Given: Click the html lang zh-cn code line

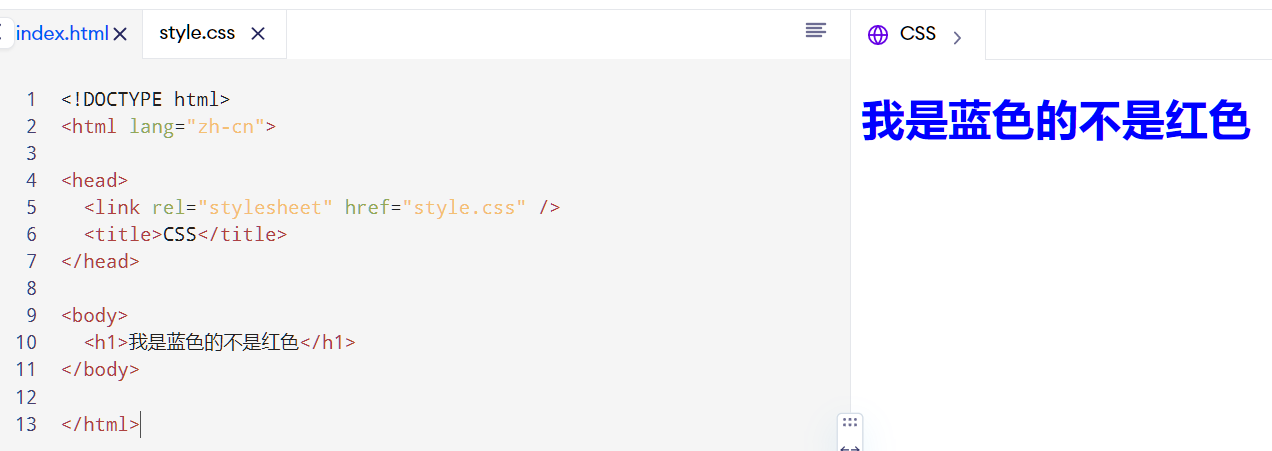Looking at the screenshot, I should coord(168,127).
